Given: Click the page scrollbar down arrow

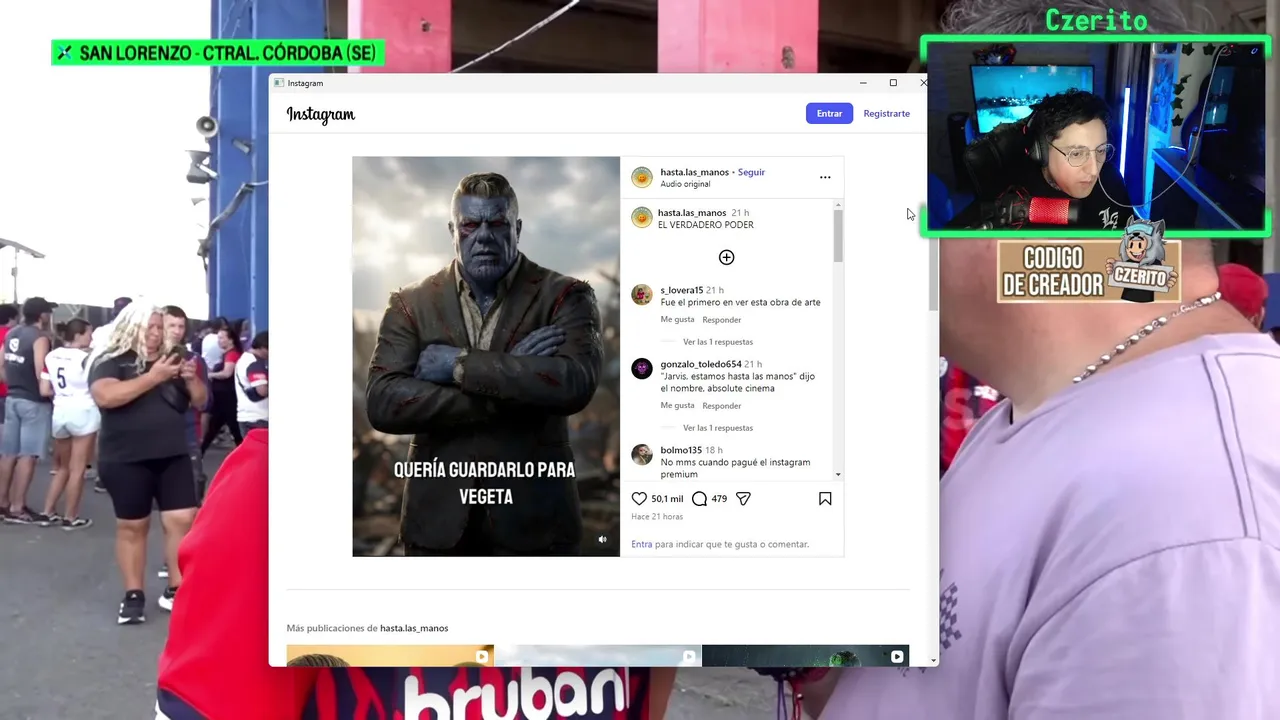Looking at the screenshot, I should coord(934,660).
